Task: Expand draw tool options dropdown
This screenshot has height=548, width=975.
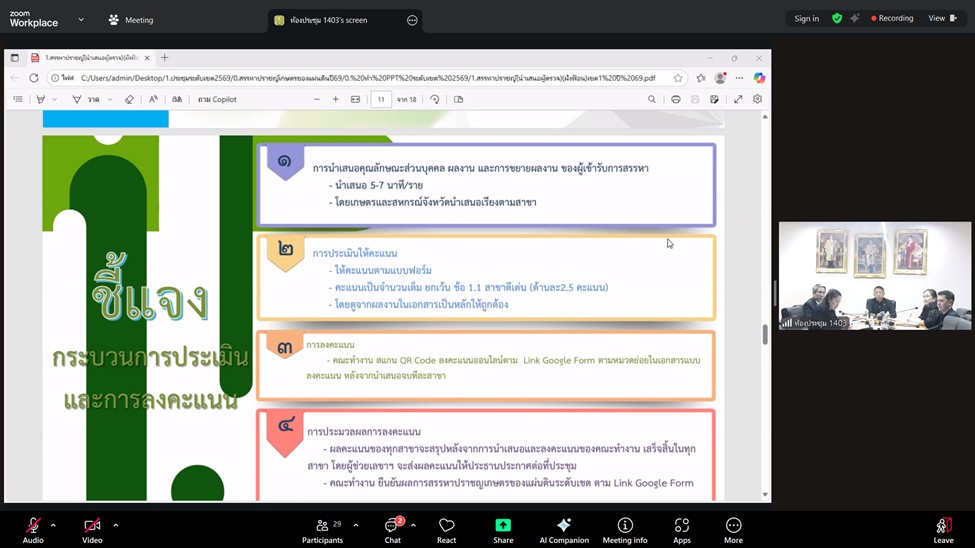Action: [110, 100]
